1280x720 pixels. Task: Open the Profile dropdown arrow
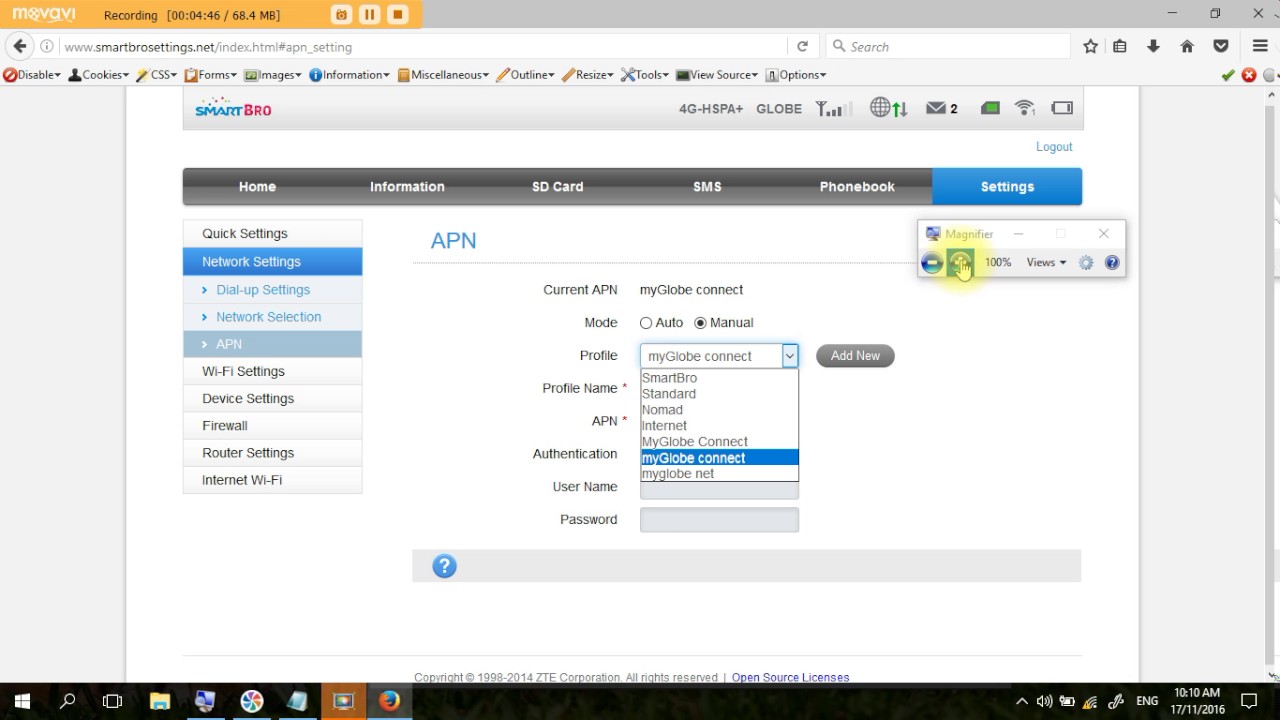[789, 356]
